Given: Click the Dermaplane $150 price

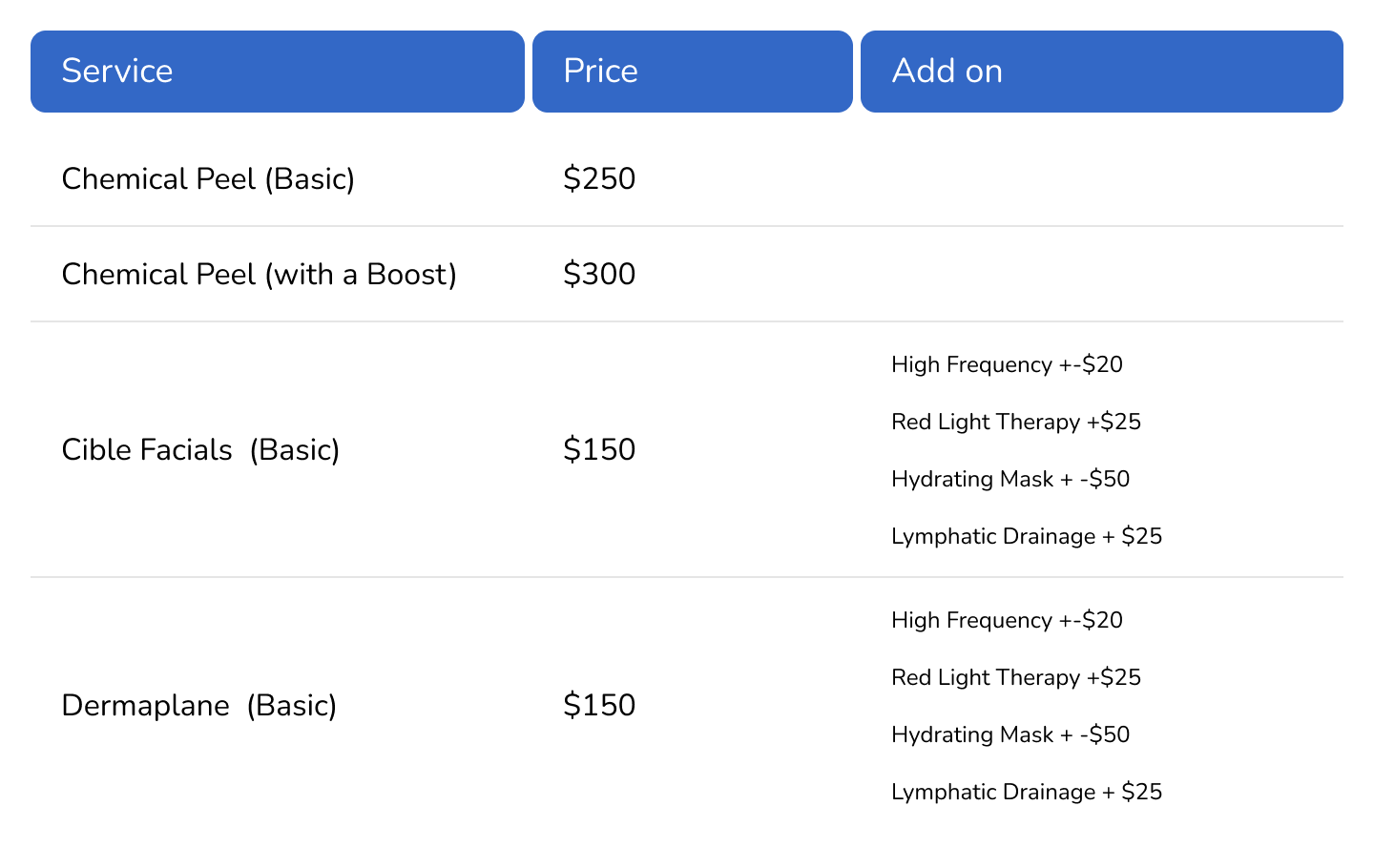Looking at the screenshot, I should pos(599,705).
